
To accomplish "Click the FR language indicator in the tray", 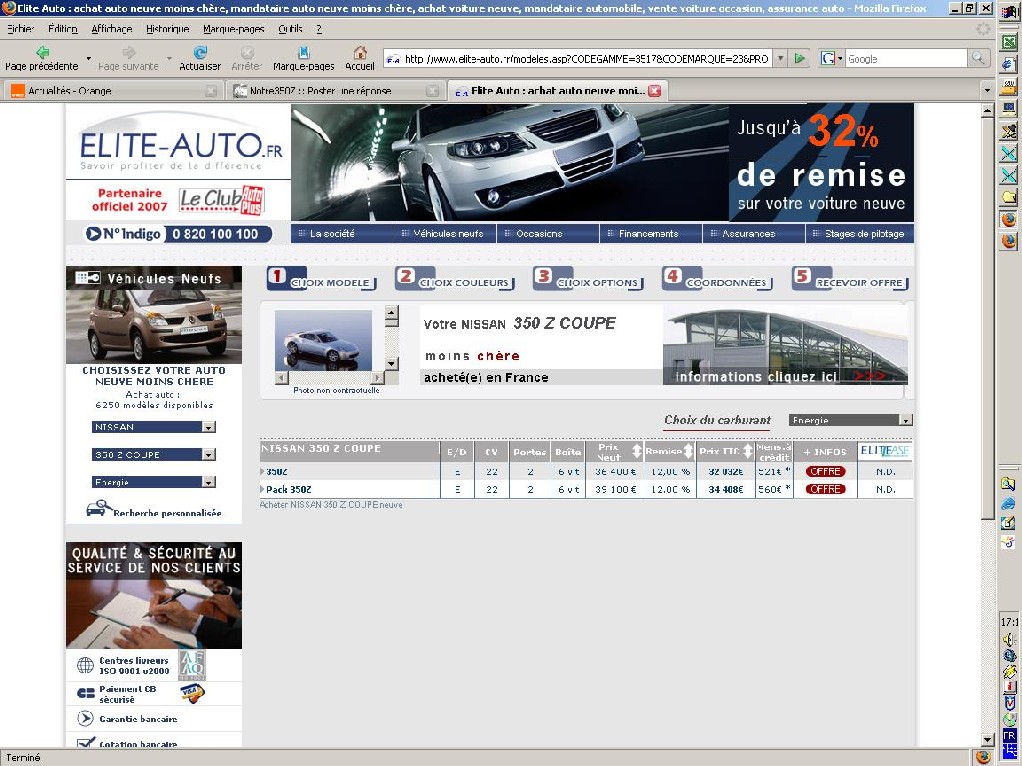I will pyautogui.click(x=1009, y=735).
